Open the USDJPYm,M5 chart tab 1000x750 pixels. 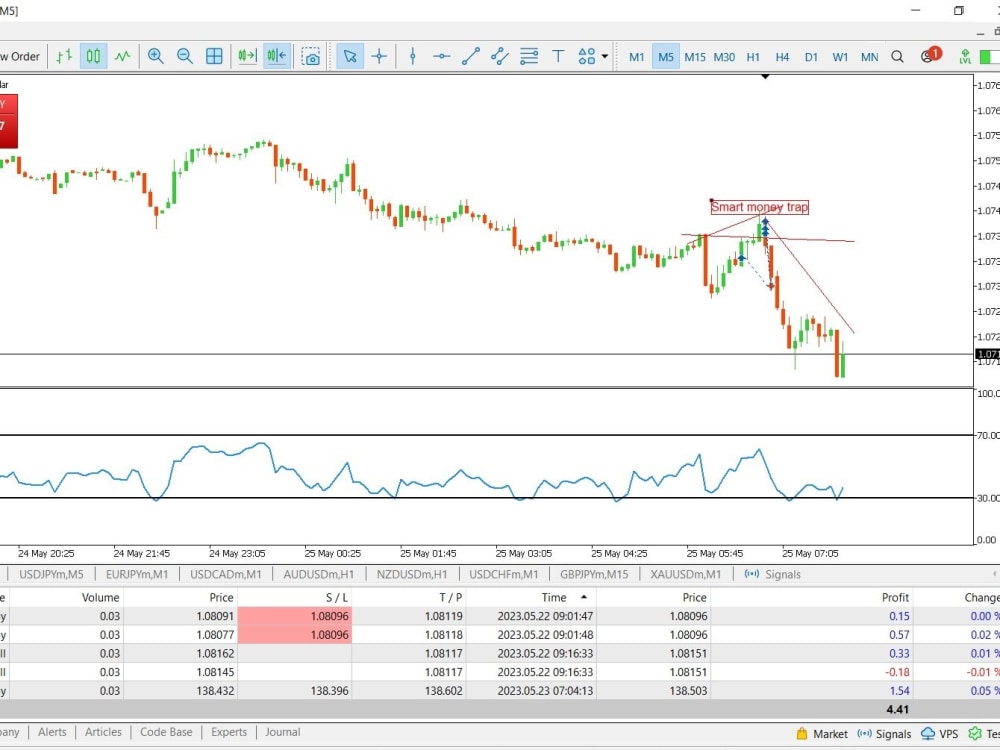[x=51, y=574]
